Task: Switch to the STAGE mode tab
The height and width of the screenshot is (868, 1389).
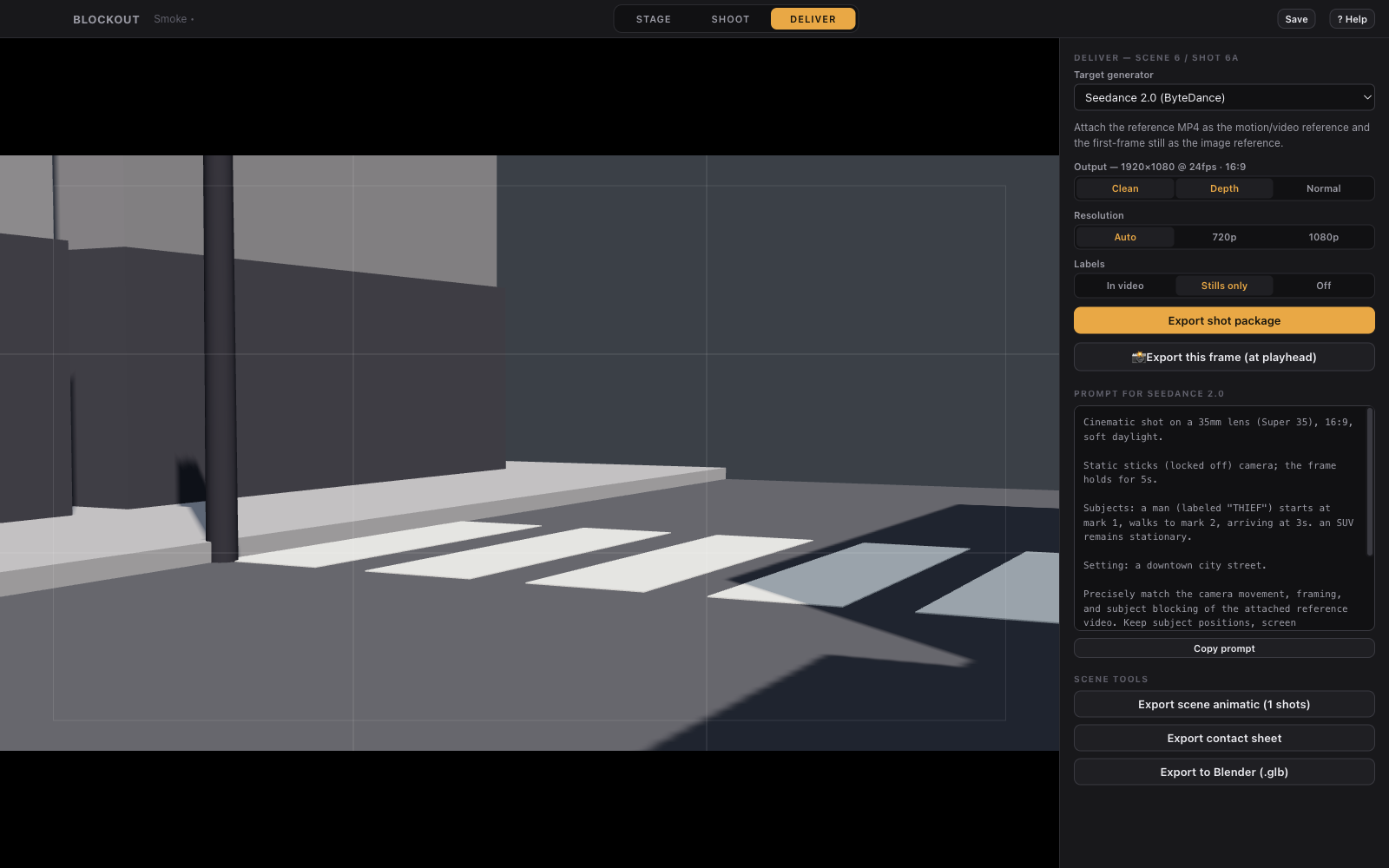Action: coord(653,19)
